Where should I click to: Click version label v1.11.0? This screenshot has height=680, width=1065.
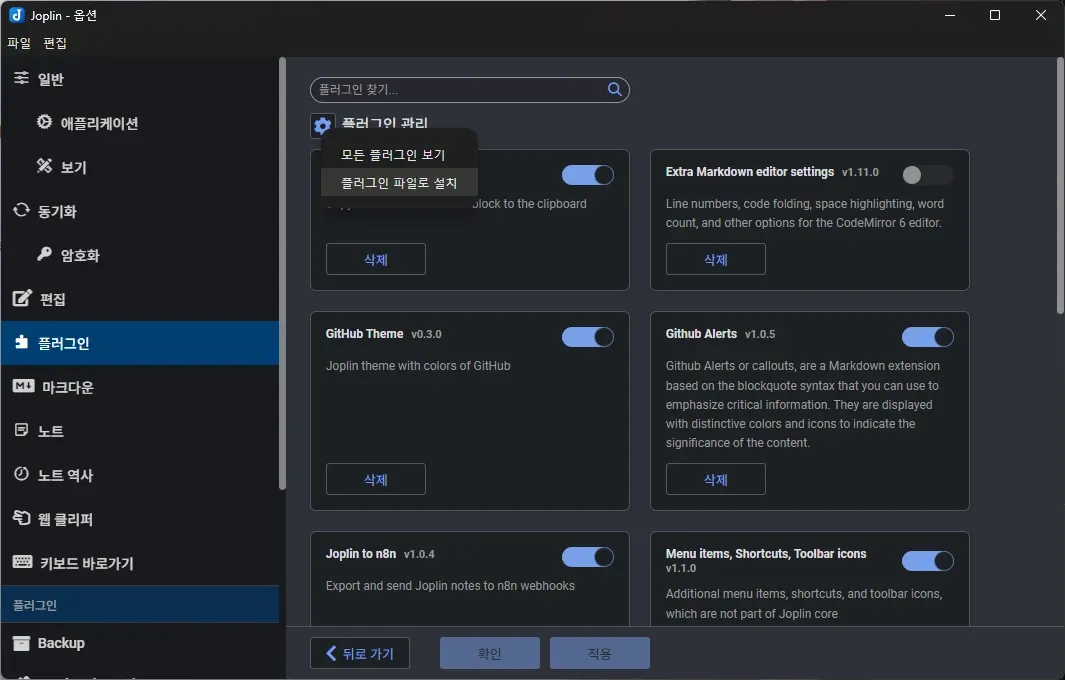point(860,173)
